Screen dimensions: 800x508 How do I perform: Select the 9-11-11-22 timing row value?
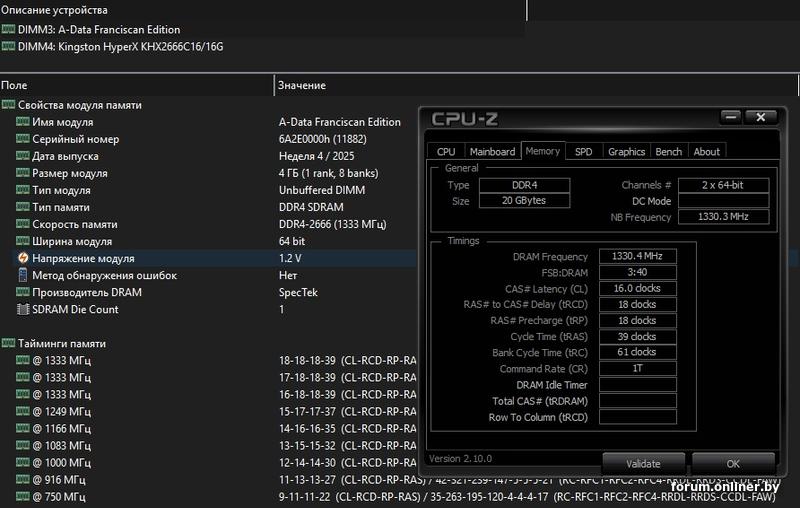(527, 496)
